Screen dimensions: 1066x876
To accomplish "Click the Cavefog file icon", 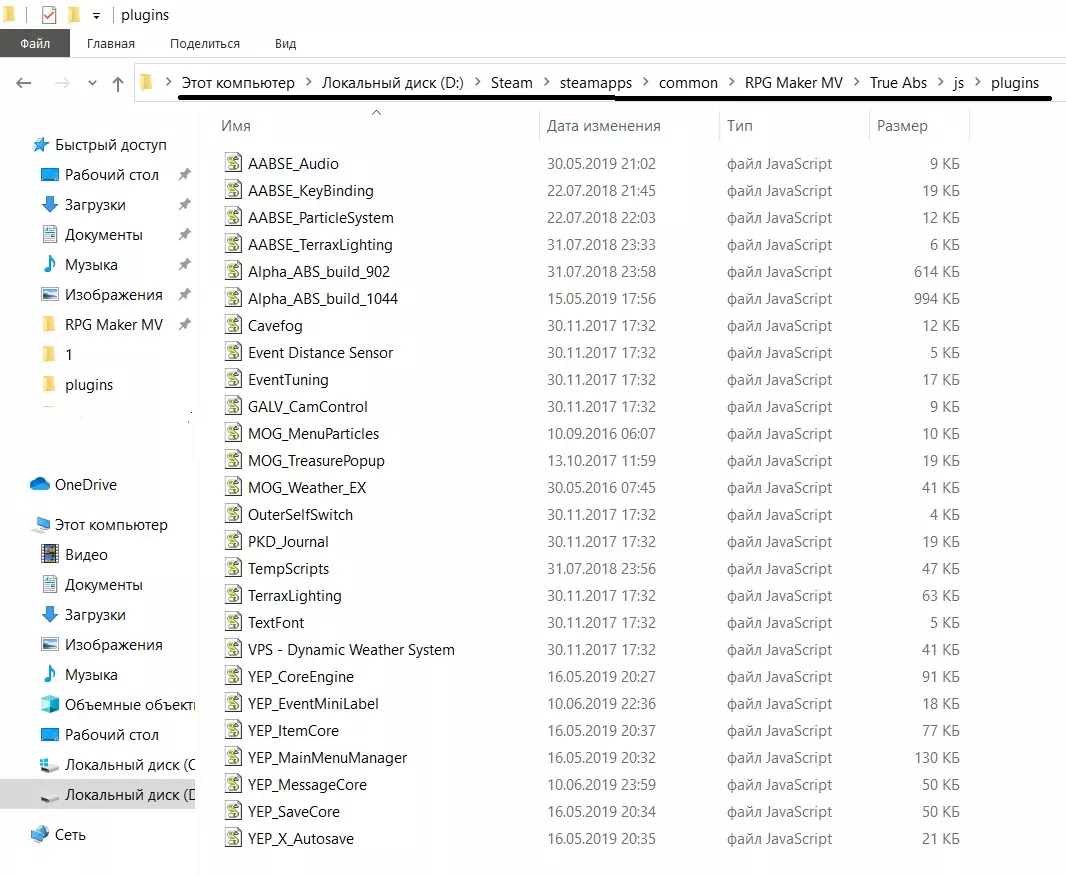I will [x=233, y=325].
